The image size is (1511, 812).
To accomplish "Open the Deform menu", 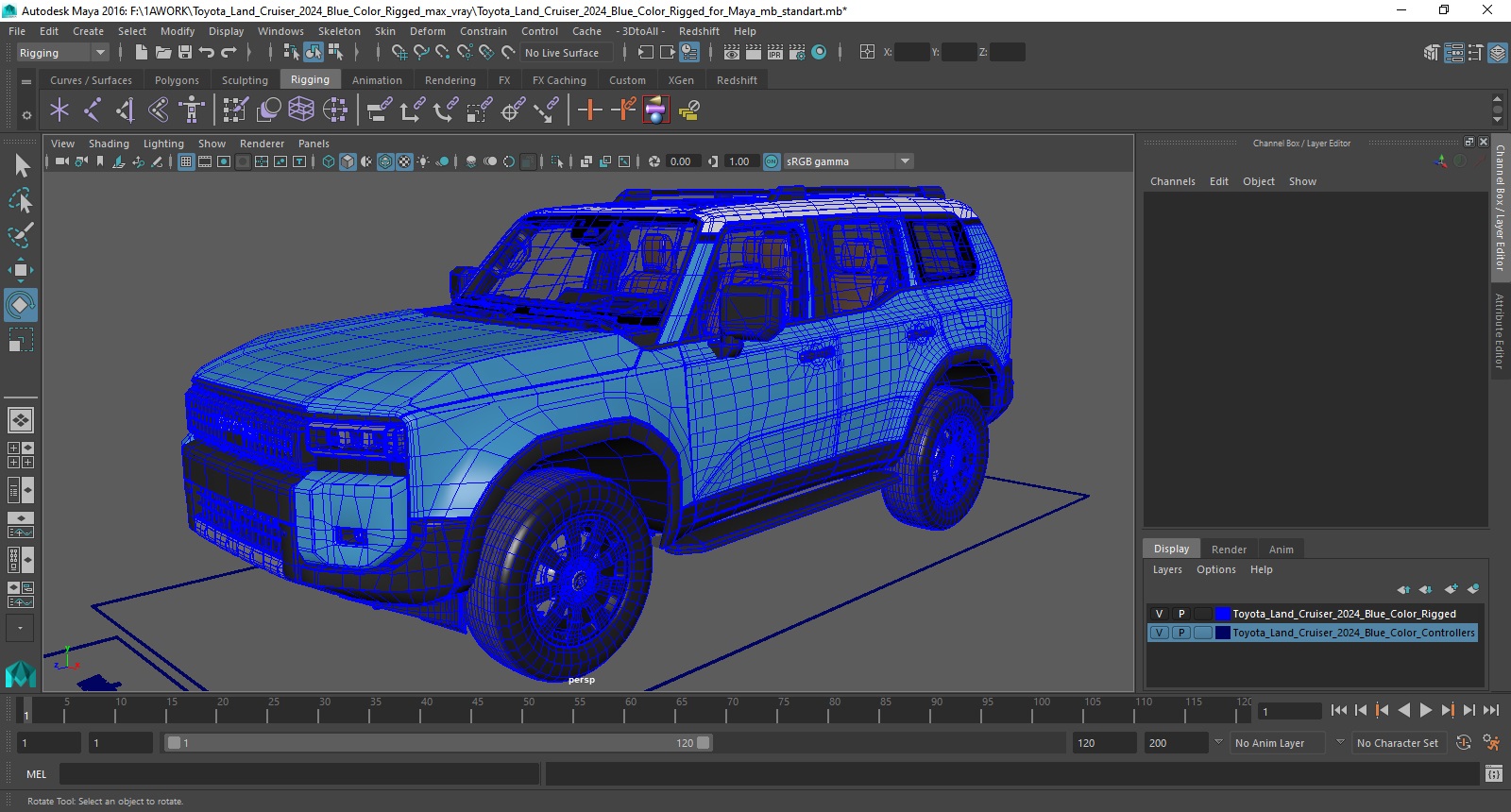I will click(428, 31).
